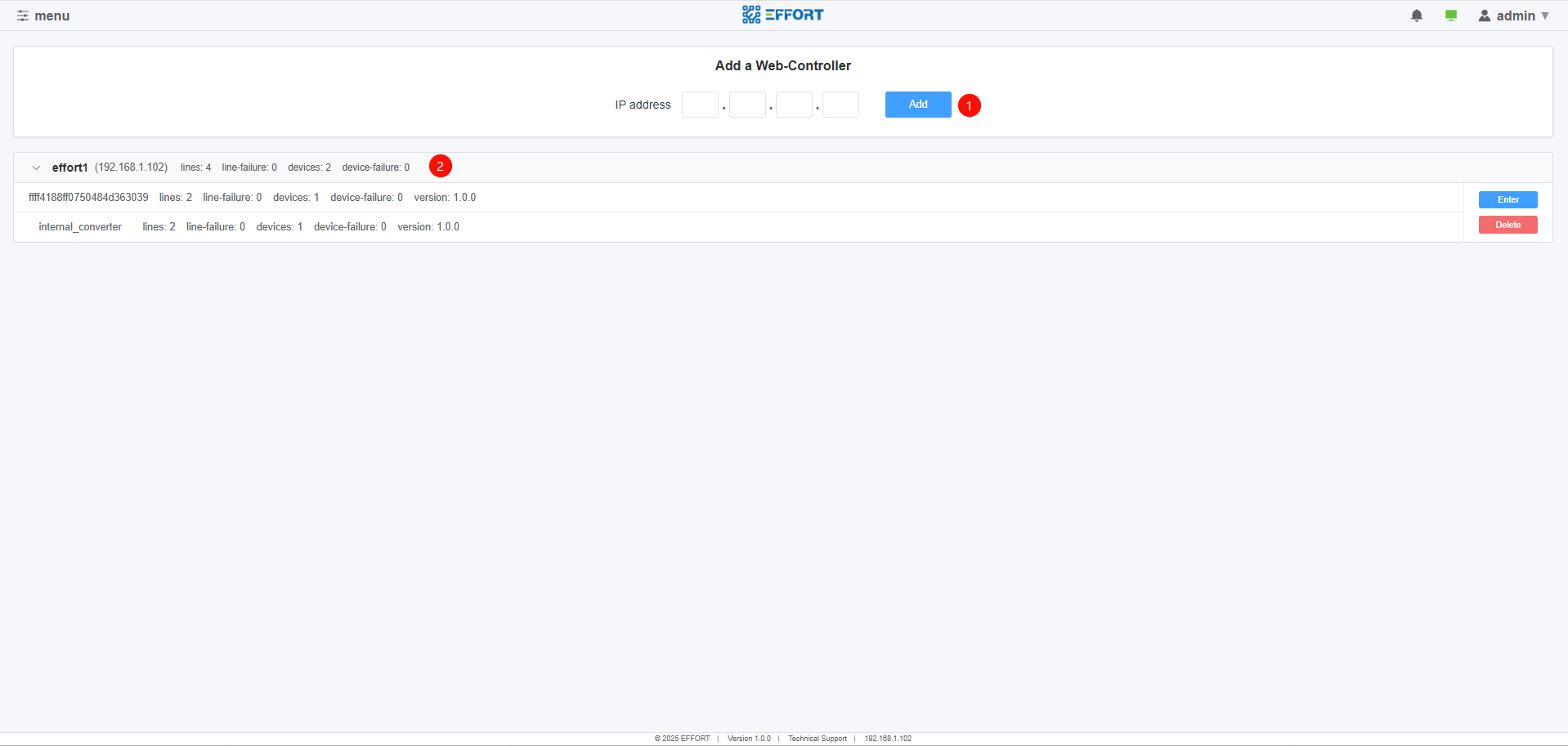
Task: Click the admin user avatar icon
Action: click(x=1485, y=16)
